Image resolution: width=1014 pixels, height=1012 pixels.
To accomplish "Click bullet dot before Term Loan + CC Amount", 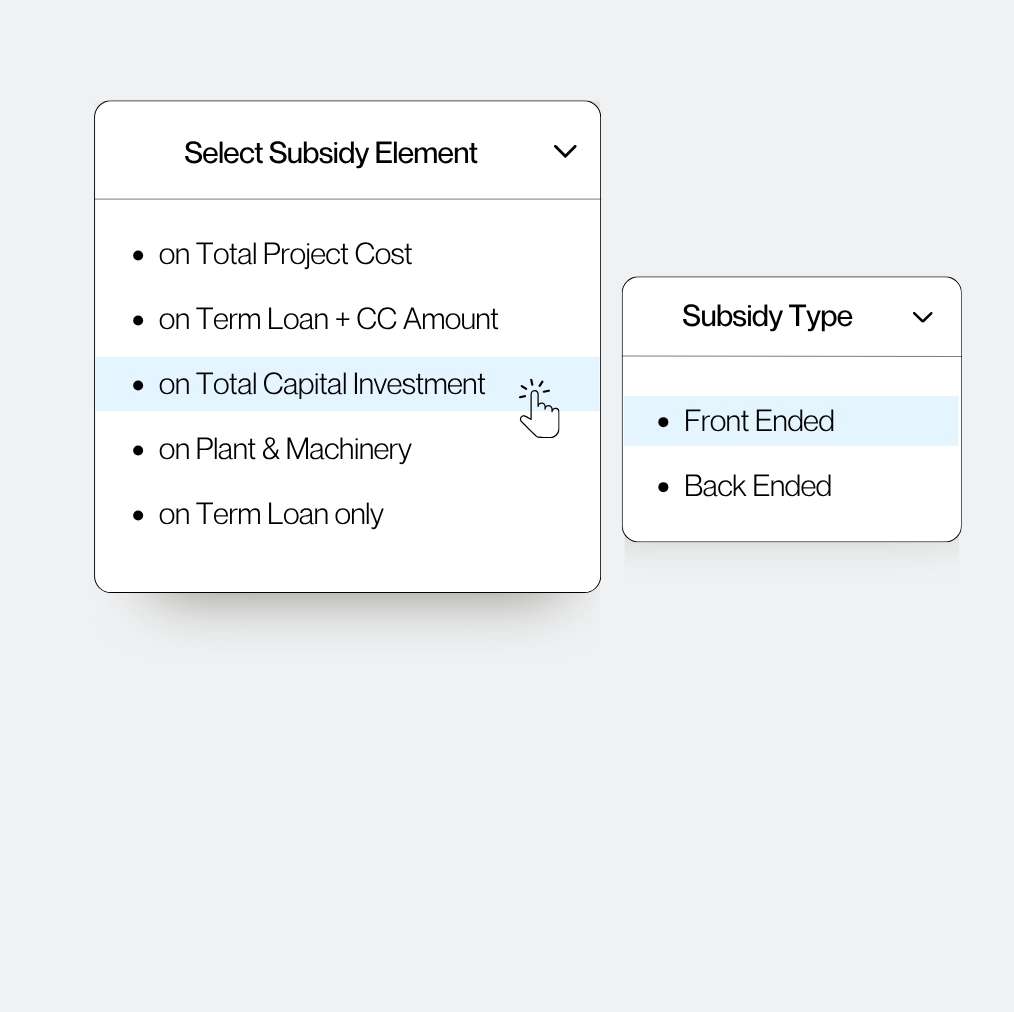I will (139, 320).
